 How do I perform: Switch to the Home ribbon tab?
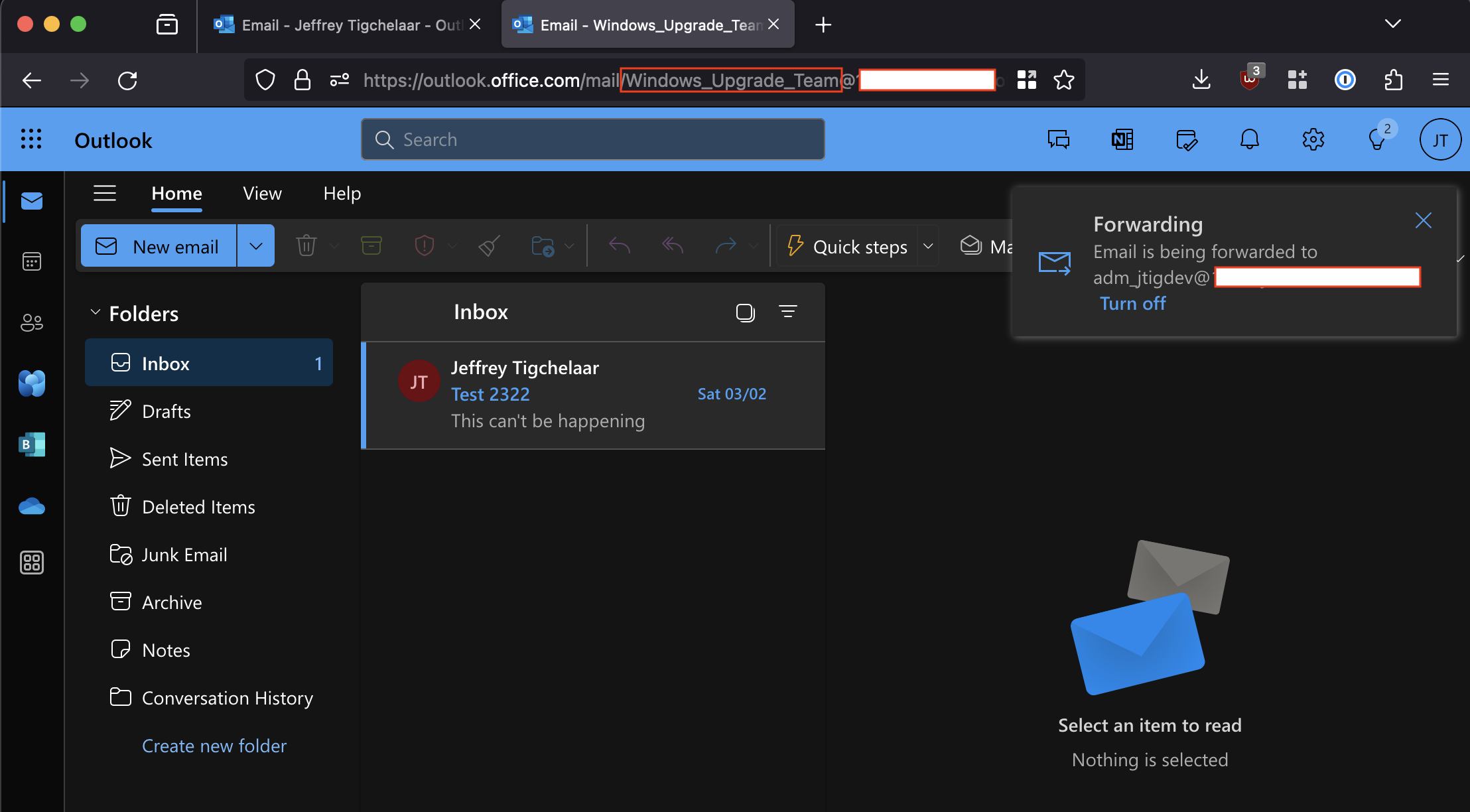(x=176, y=193)
